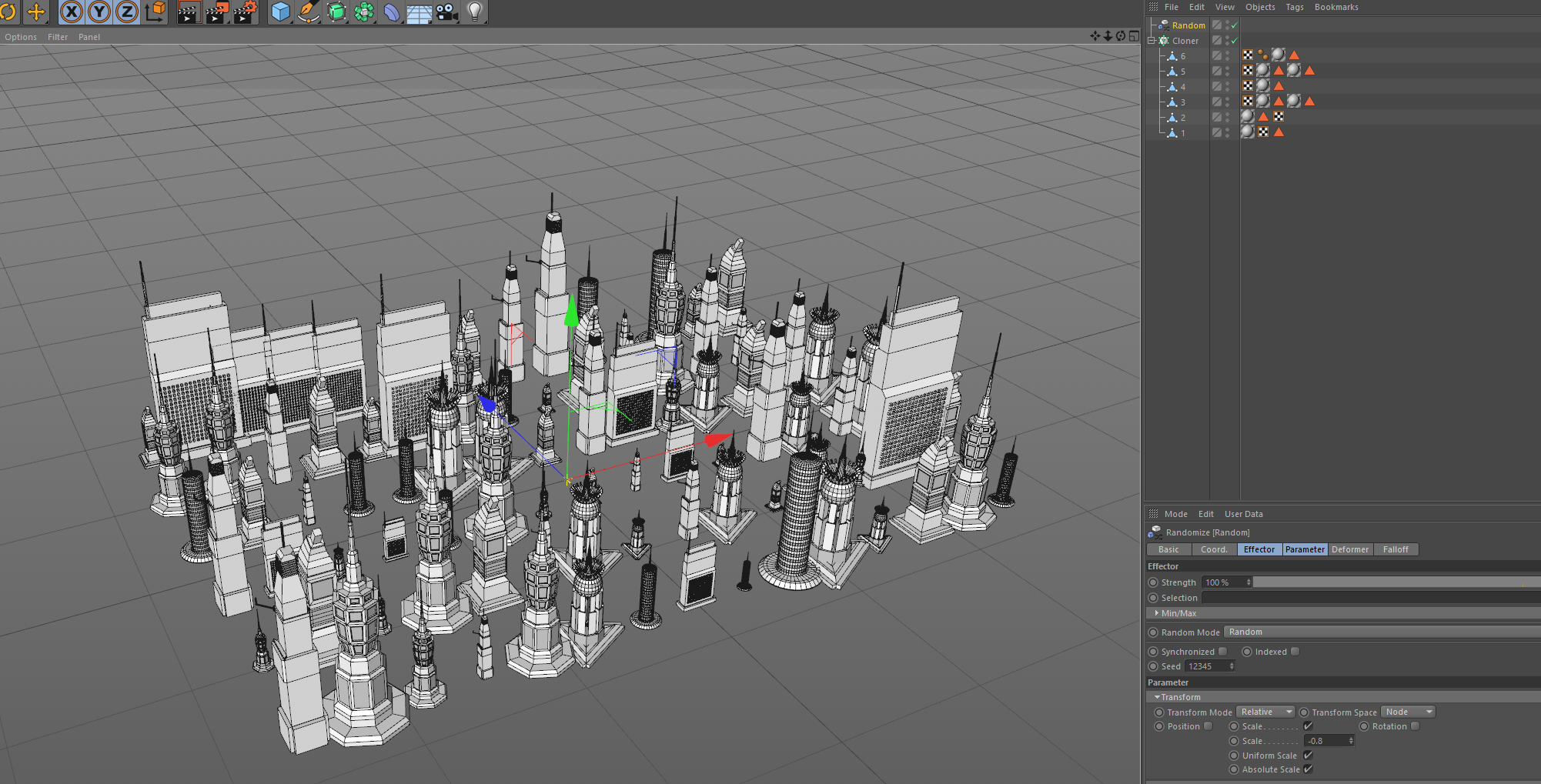Screen dimensions: 1541x784
Task: Click Seed value stepper arrows
Action: (1232, 666)
